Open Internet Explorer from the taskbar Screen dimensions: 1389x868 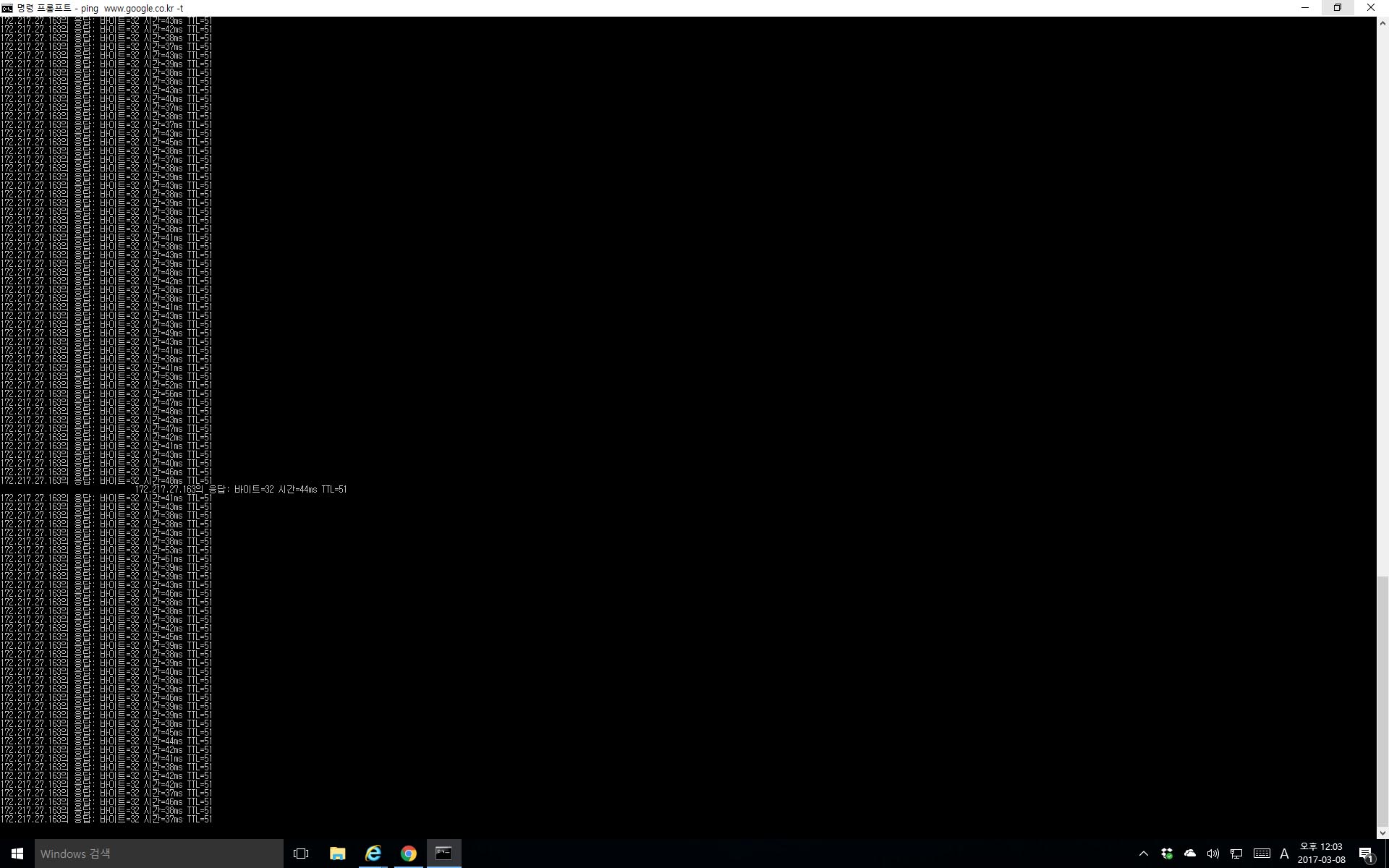coord(373,854)
